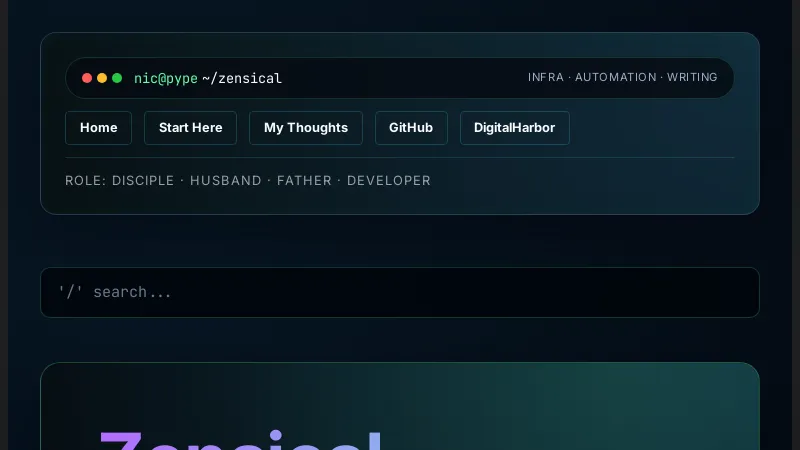The width and height of the screenshot is (800, 450).
Task: Visit the GitHub link
Action: coord(410,128)
